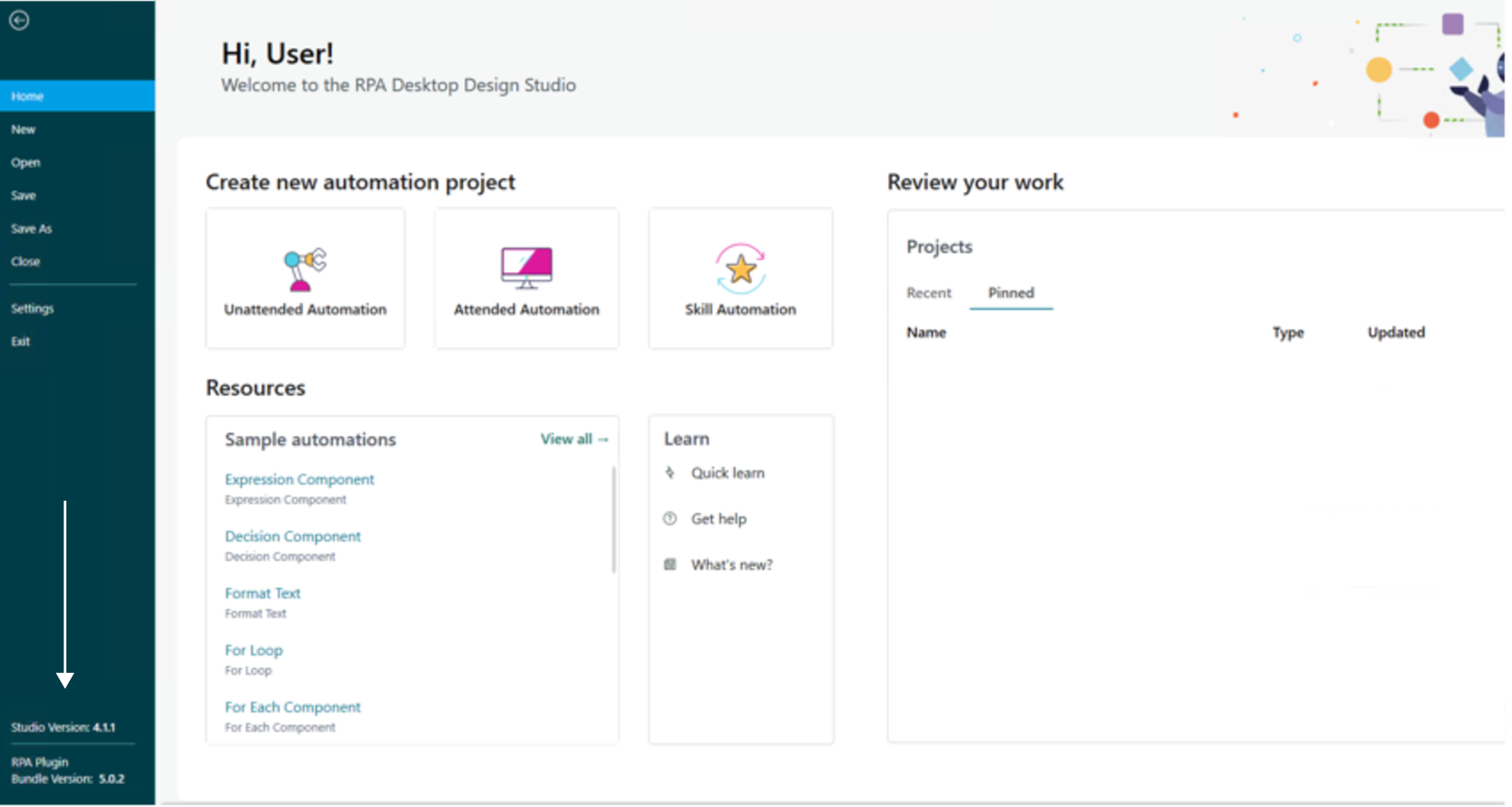This screenshot has width=1512, height=807.
Task: Pick the Skill Automation star icon
Action: pos(740,268)
